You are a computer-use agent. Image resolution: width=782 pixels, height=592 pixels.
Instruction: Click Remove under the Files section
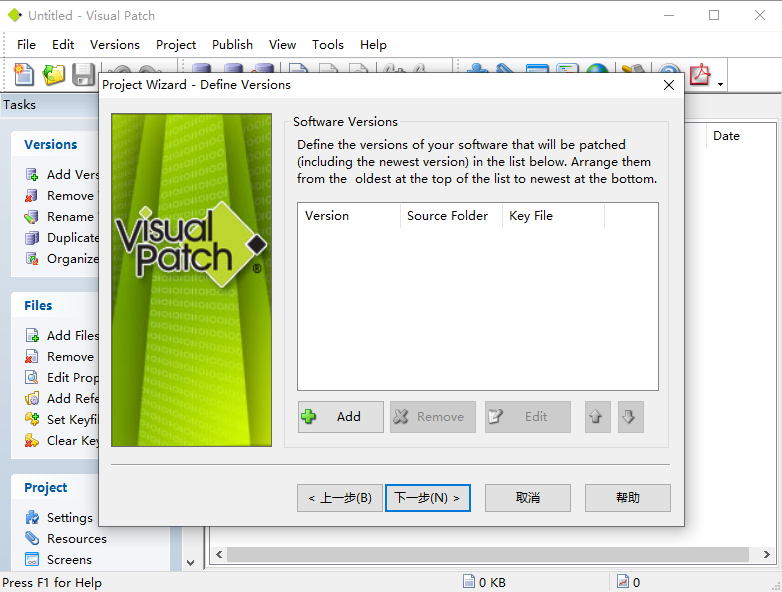point(60,357)
